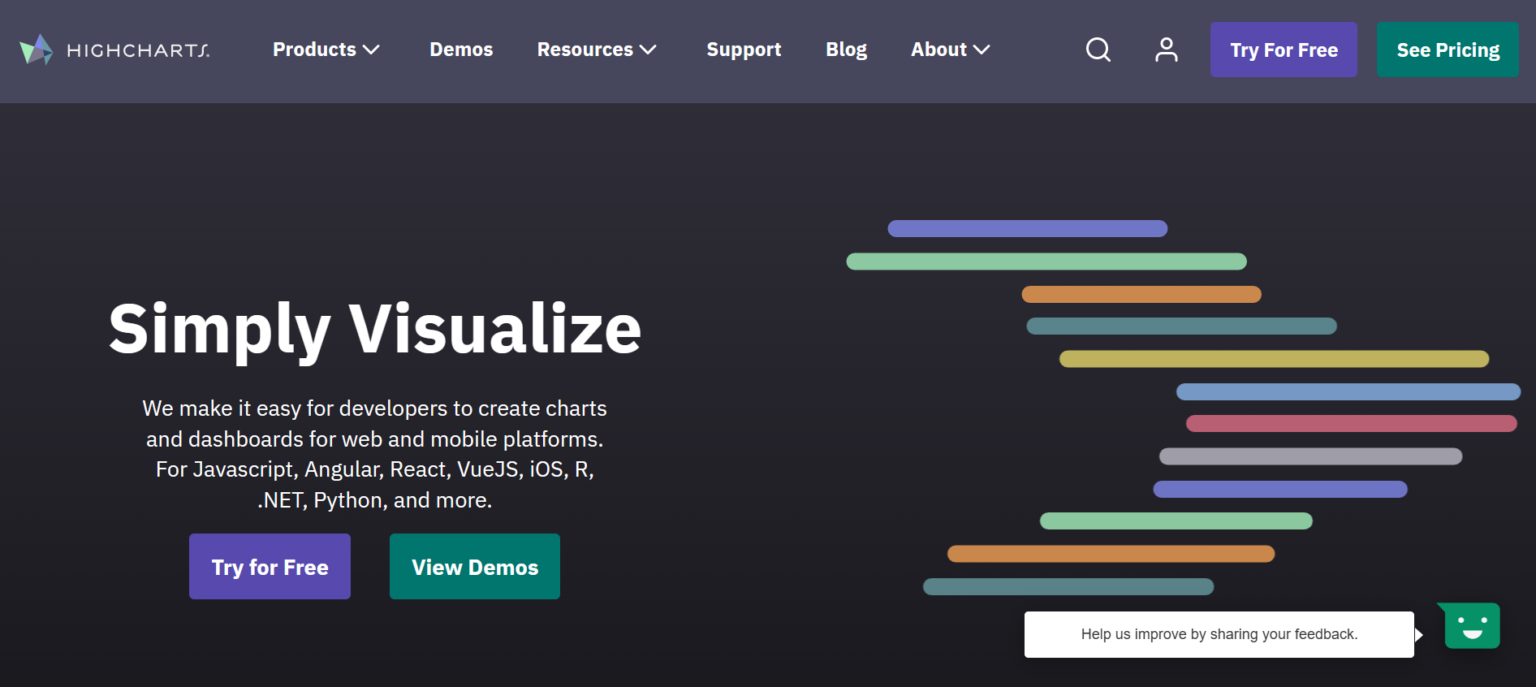Image resolution: width=1536 pixels, height=687 pixels.
Task: Click the header Try For Free button
Action: coord(1283,50)
